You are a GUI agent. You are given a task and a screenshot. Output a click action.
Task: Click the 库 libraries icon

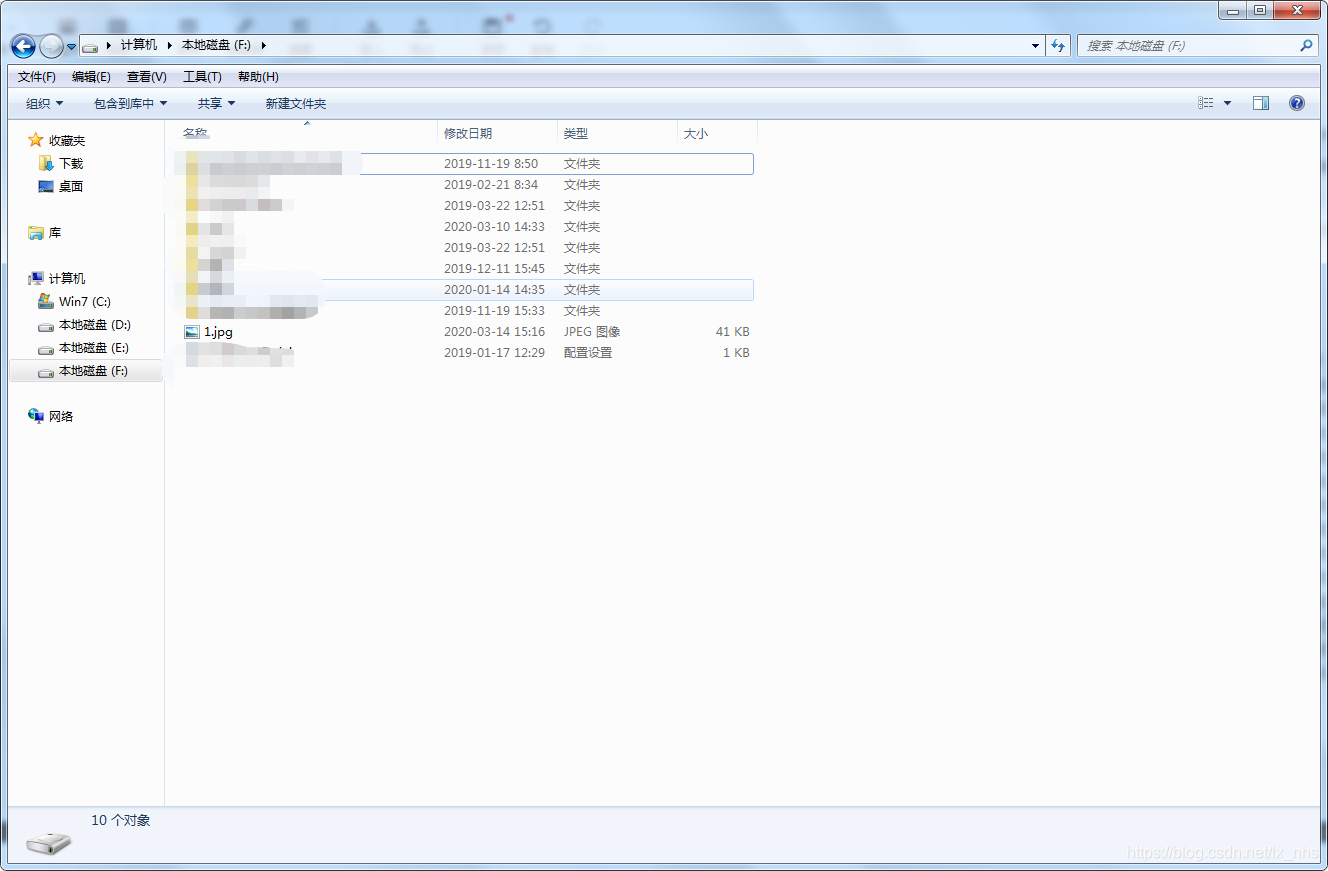pyautogui.click(x=36, y=232)
